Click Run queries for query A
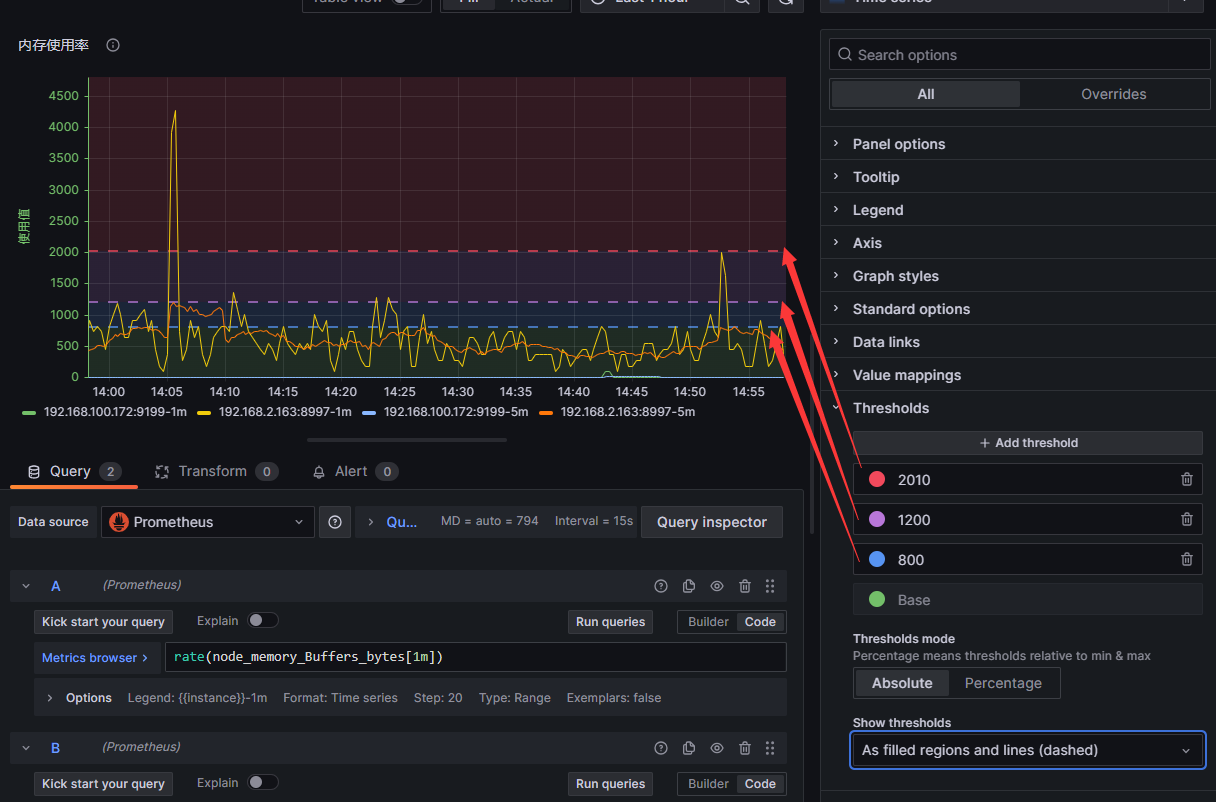The width and height of the screenshot is (1216, 802). (x=611, y=622)
